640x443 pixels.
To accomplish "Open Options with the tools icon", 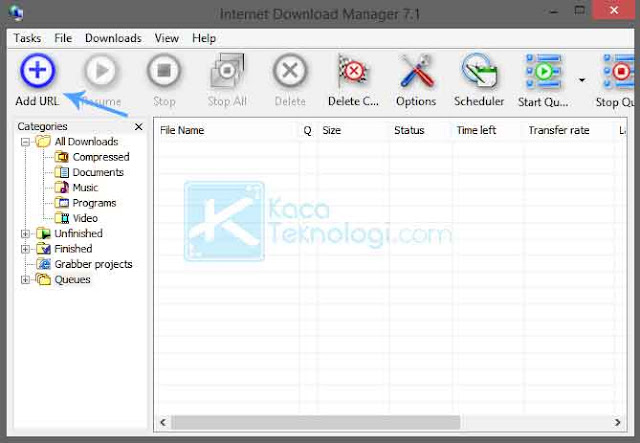I will tap(416, 71).
